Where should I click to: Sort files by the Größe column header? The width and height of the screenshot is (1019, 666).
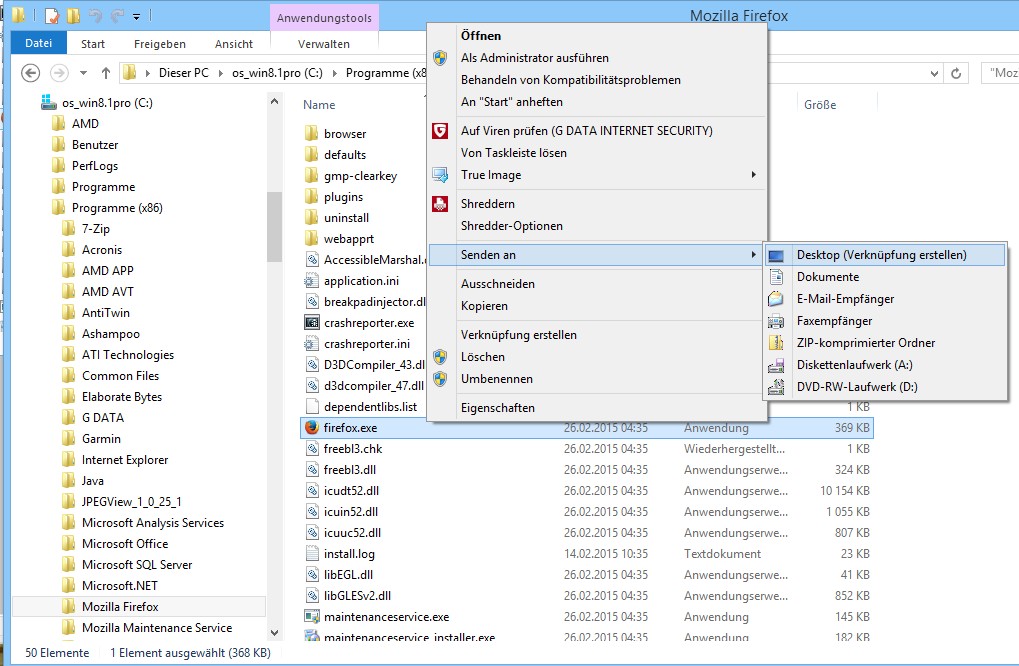click(x=820, y=105)
